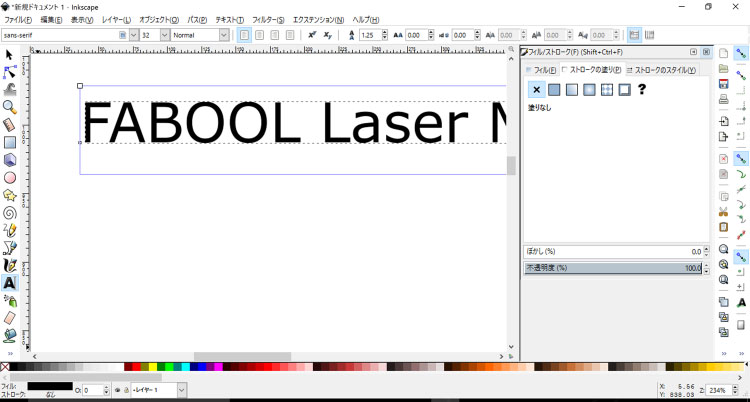Open the エクステンション(N) menu
750x402 pixels.
click(x=318, y=20)
